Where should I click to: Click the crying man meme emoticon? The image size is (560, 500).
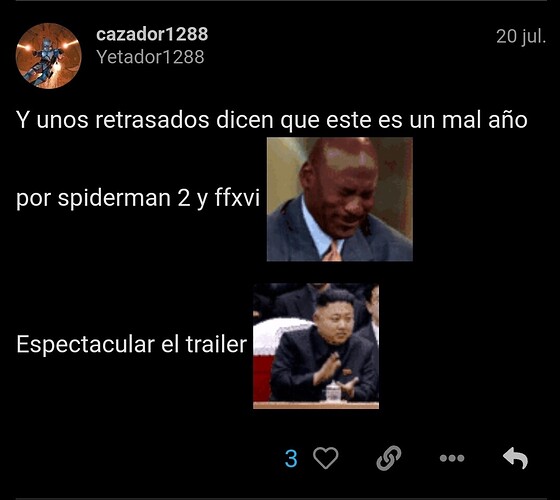[x=340, y=199]
